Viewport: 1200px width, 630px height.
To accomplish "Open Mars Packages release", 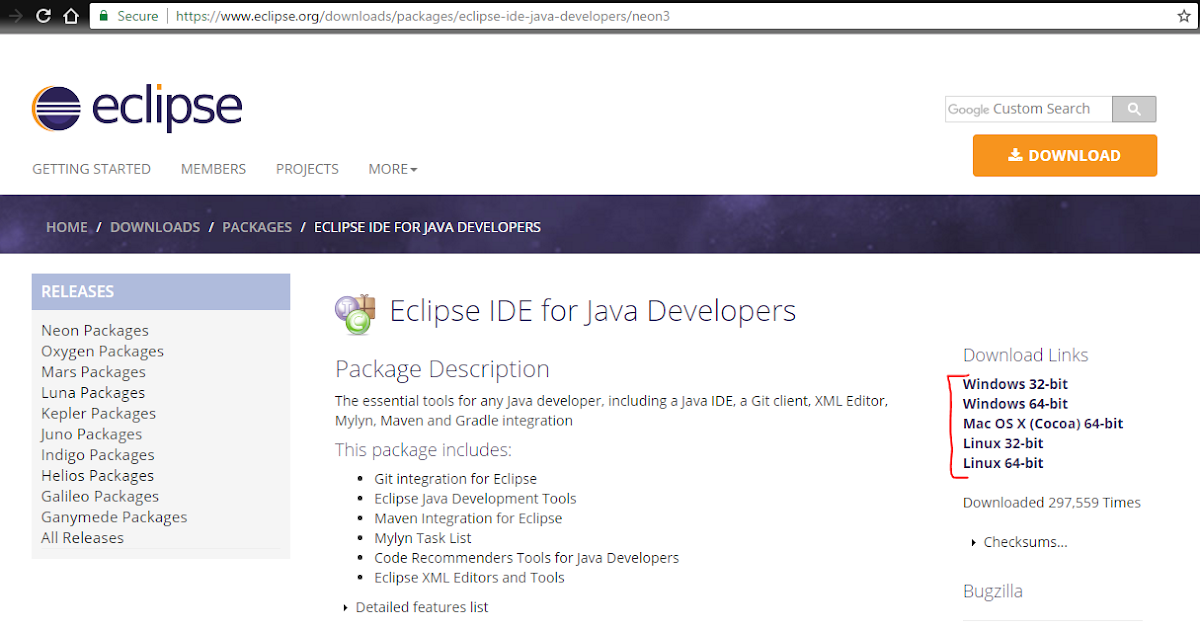I will point(93,372).
